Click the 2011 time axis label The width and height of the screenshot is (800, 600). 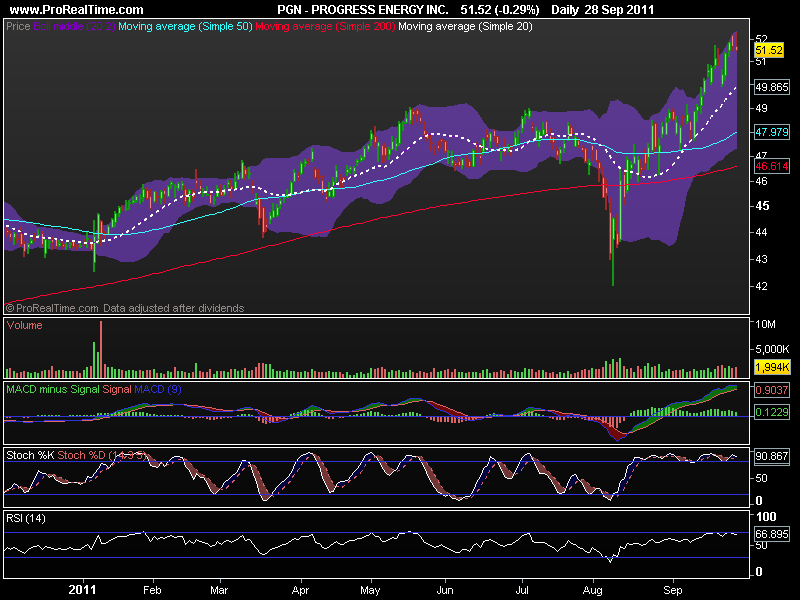[x=82, y=590]
